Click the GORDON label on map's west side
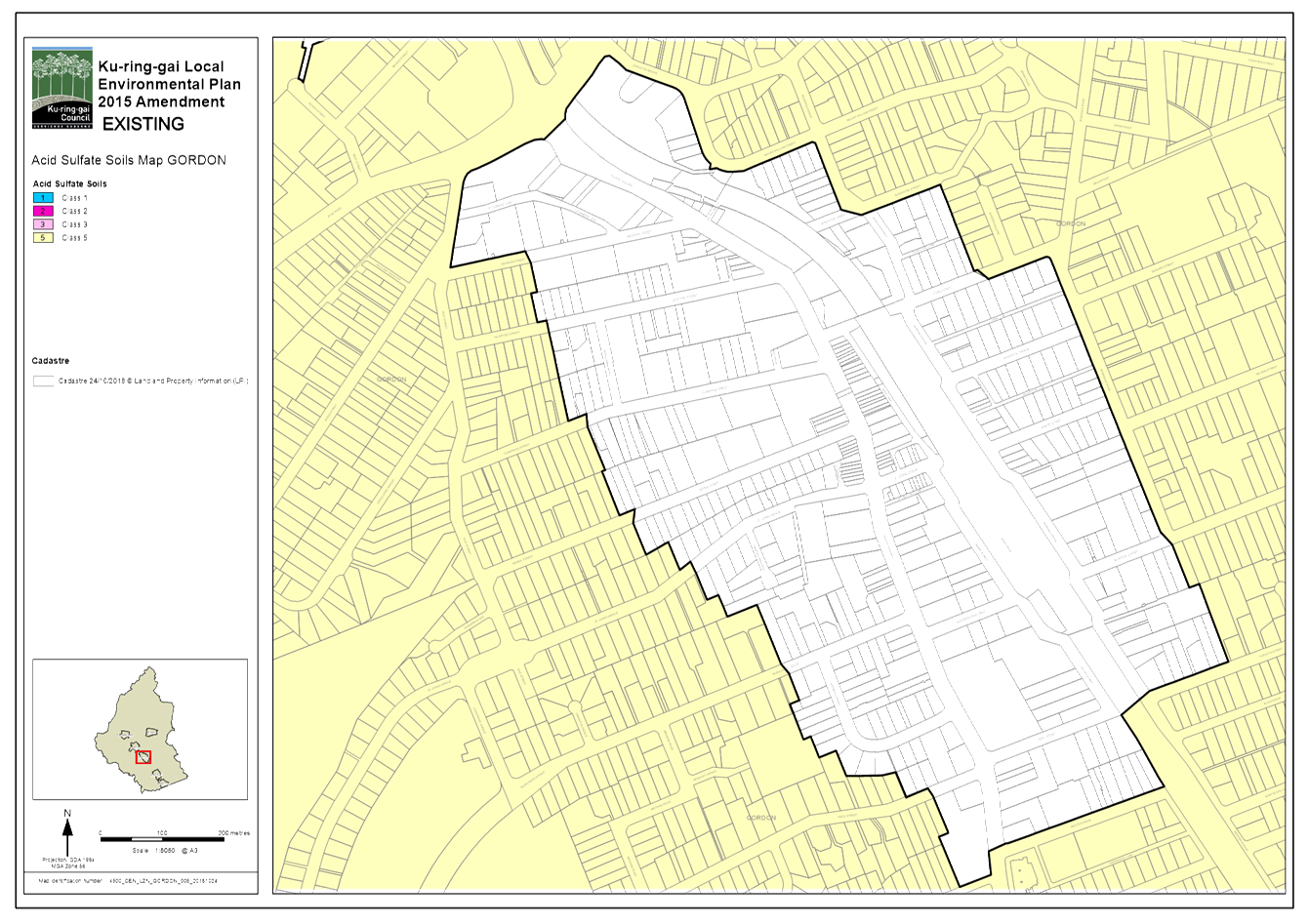This screenshot has width=1309, height=924. tap(391, 380)
